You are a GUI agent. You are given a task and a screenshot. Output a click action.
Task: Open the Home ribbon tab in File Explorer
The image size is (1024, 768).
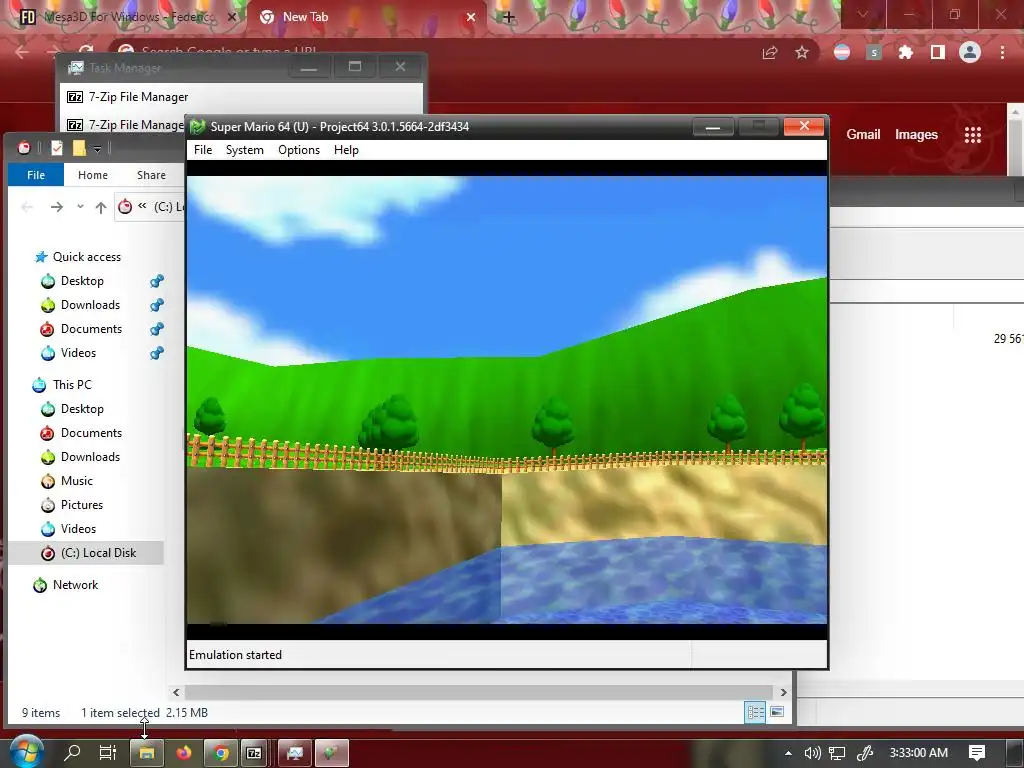tap(93, 175)
